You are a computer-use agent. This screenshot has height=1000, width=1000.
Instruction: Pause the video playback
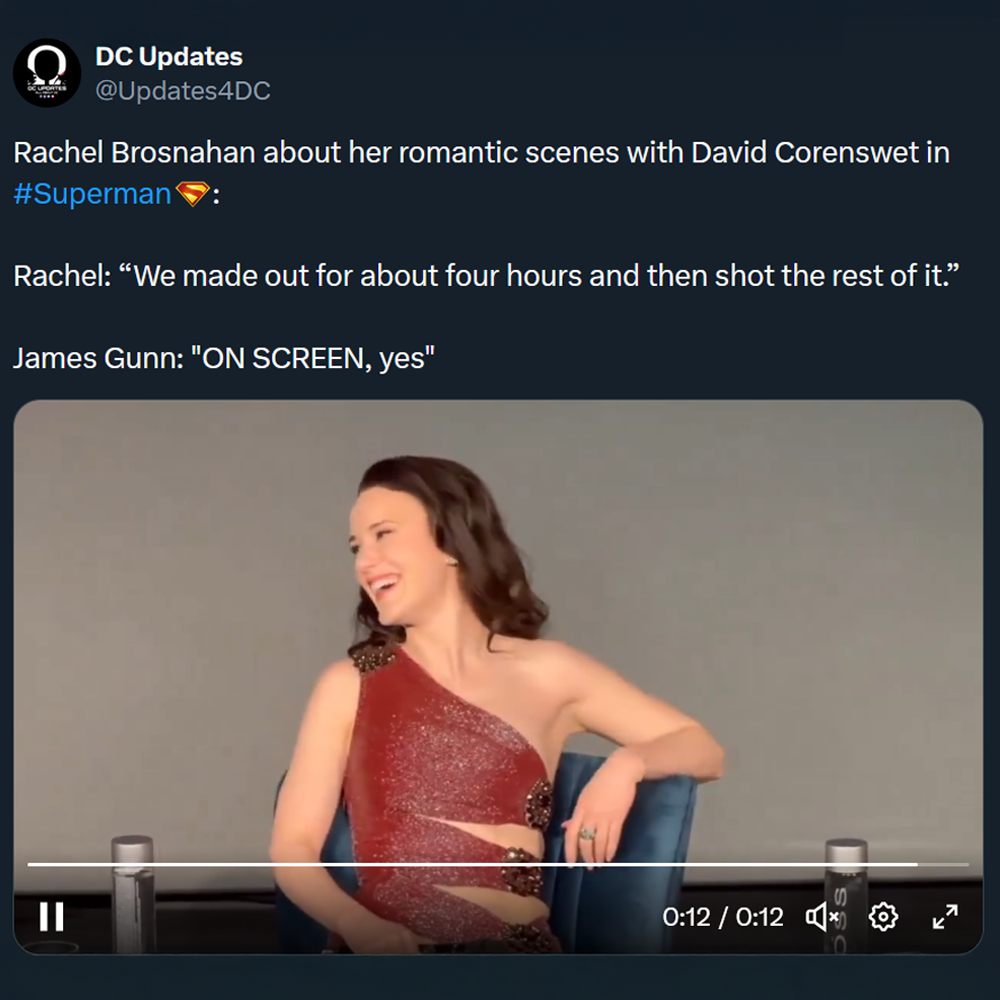(51, 916)
